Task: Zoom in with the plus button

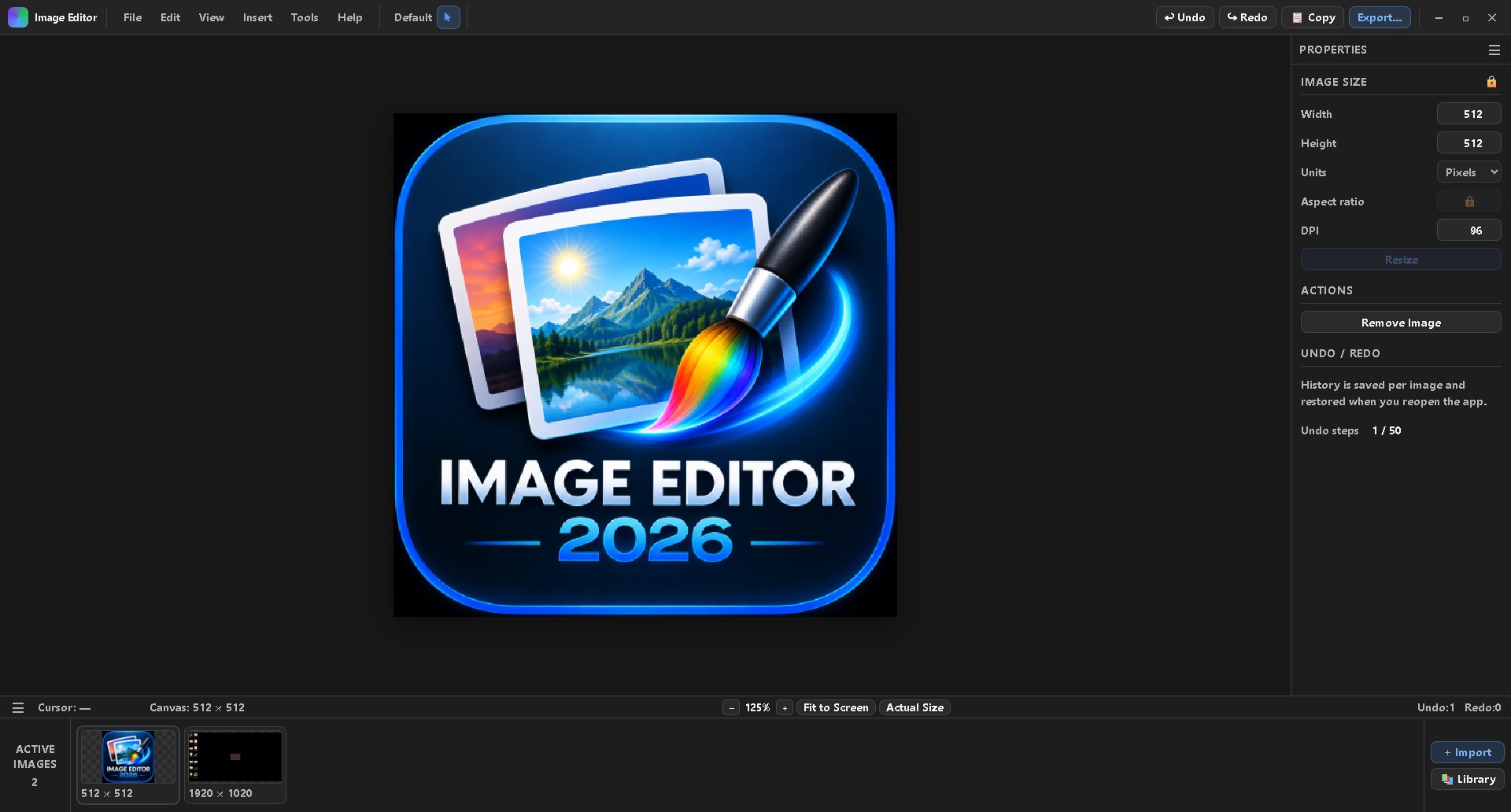Action: (x=784, y=707)
